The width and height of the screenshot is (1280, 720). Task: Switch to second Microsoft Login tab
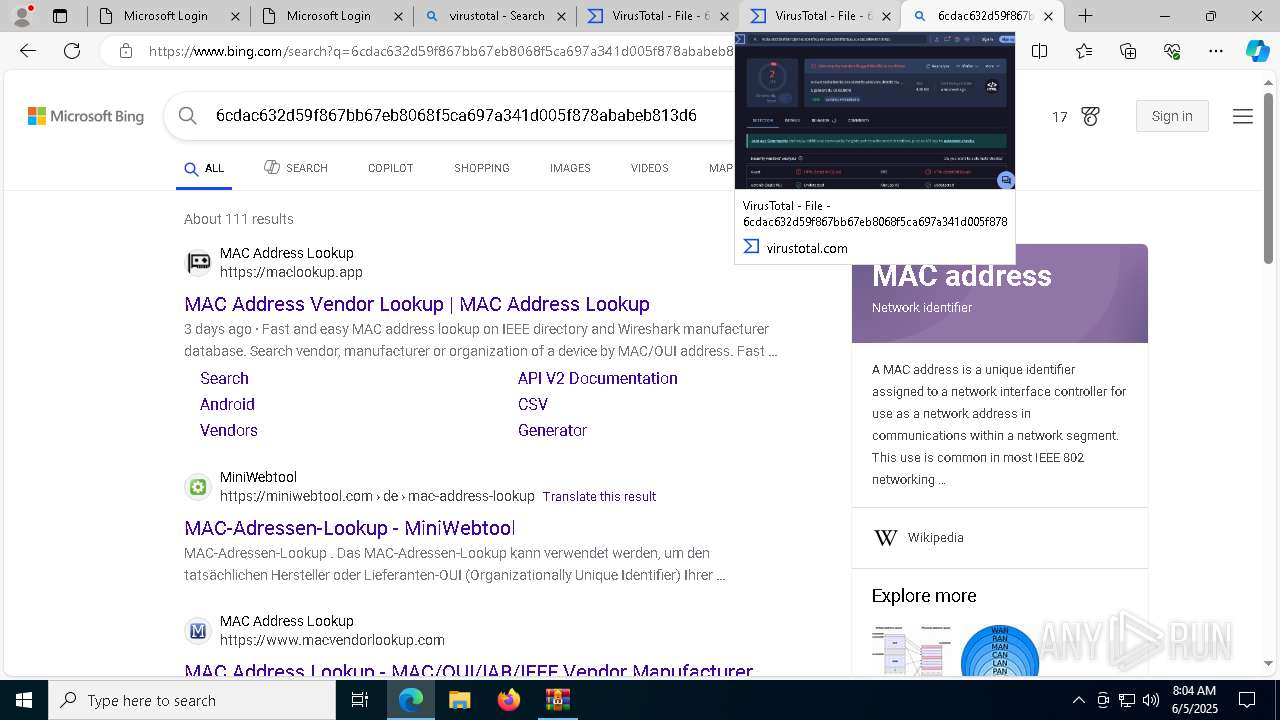pos(331,16)
